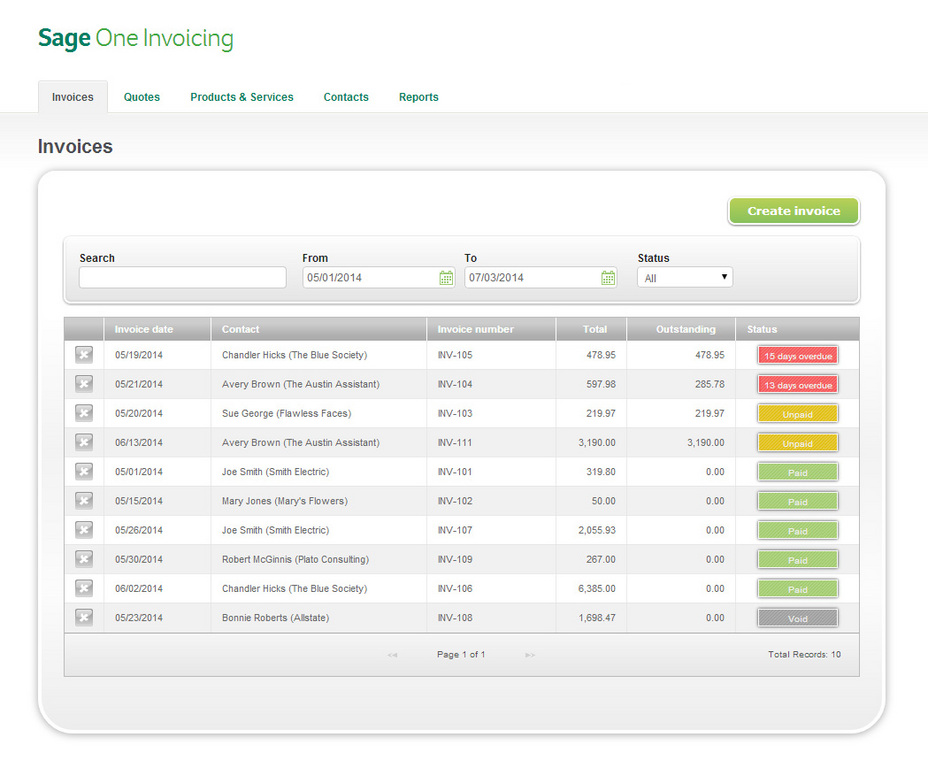Click the 15 days overdue status badge
The image size is (928, 768).
tap(798, 356)
